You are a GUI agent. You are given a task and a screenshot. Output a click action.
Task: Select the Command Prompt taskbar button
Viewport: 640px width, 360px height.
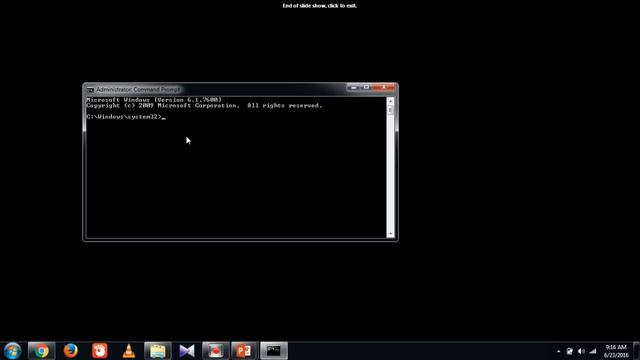click(x=274, y=351)
